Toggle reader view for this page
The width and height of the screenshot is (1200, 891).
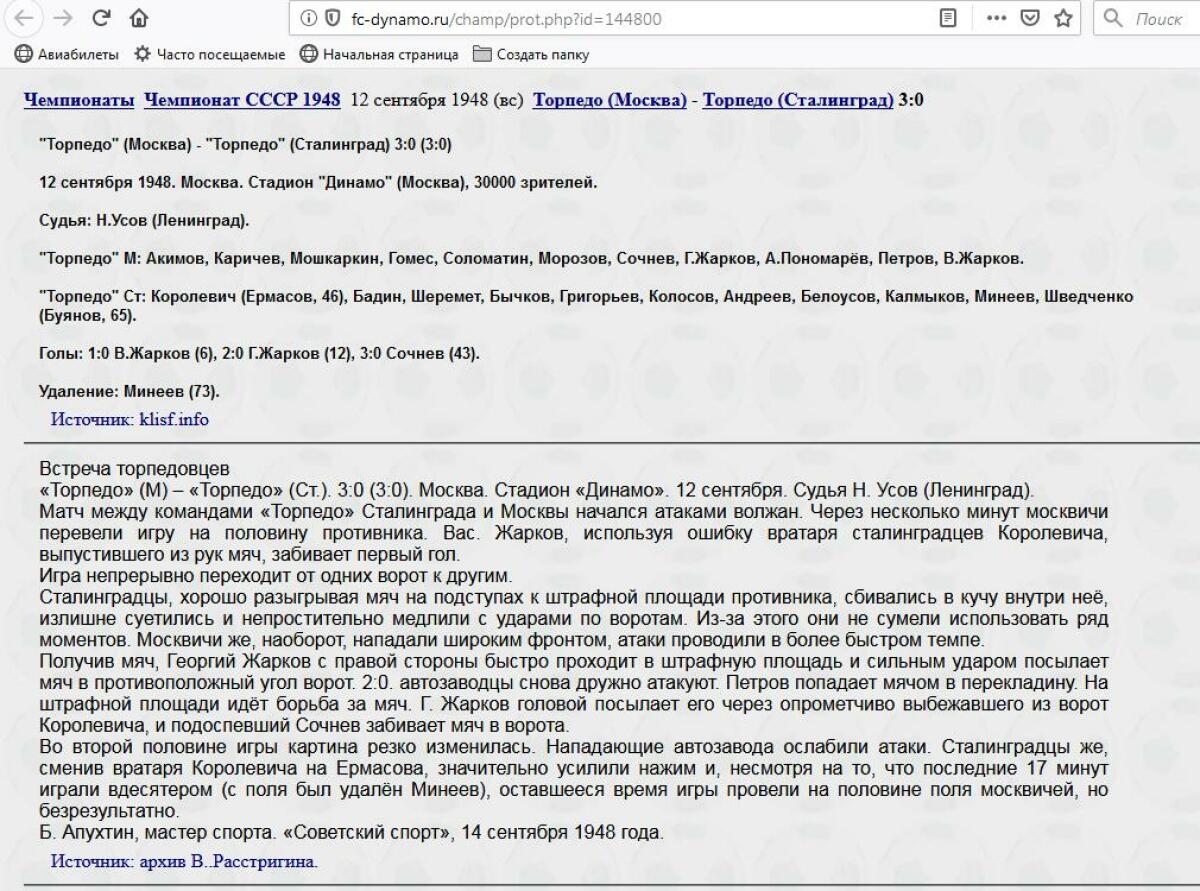[x=948, y=19]
